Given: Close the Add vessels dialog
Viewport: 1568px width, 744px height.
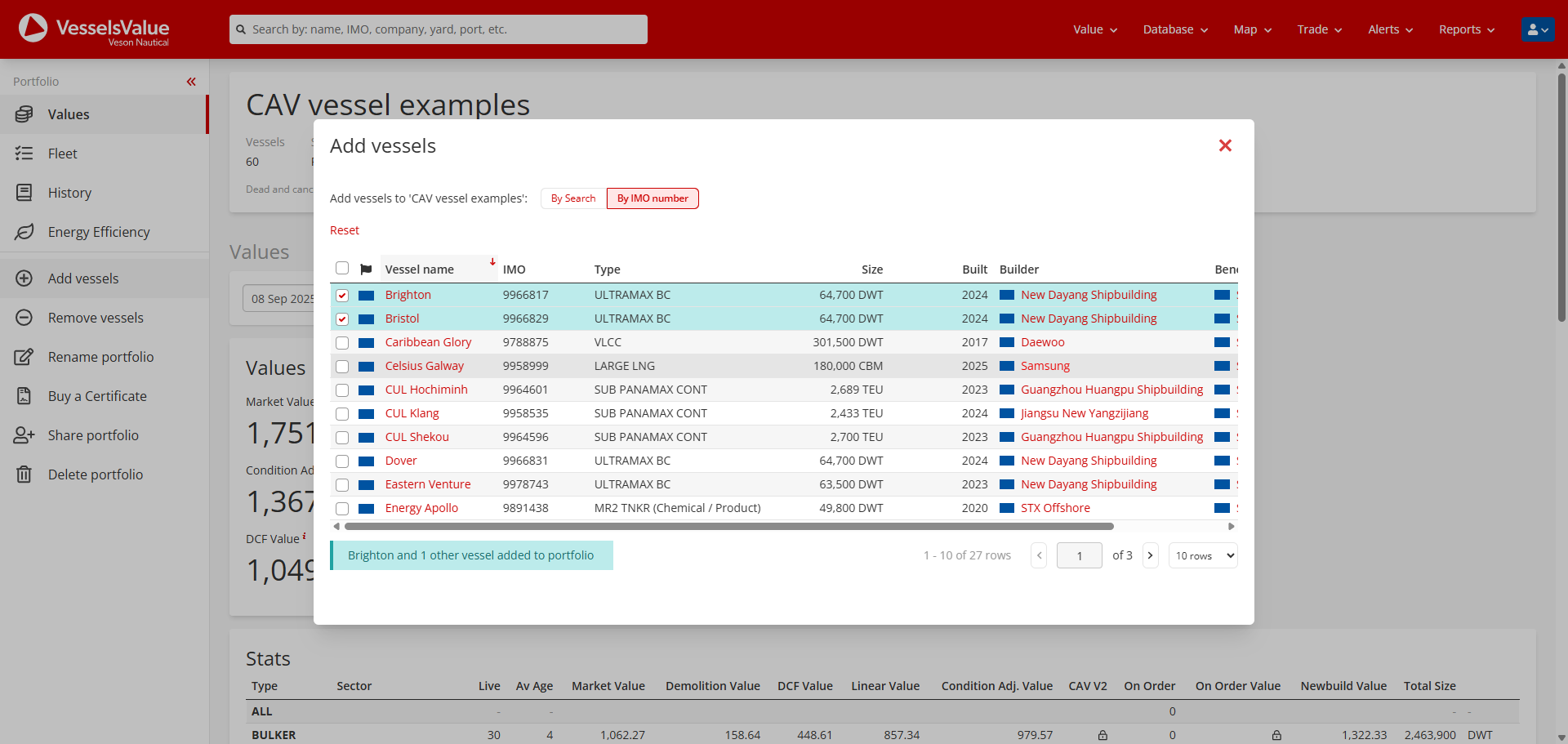Looking at the screenshot, I should coord(1224,145).
